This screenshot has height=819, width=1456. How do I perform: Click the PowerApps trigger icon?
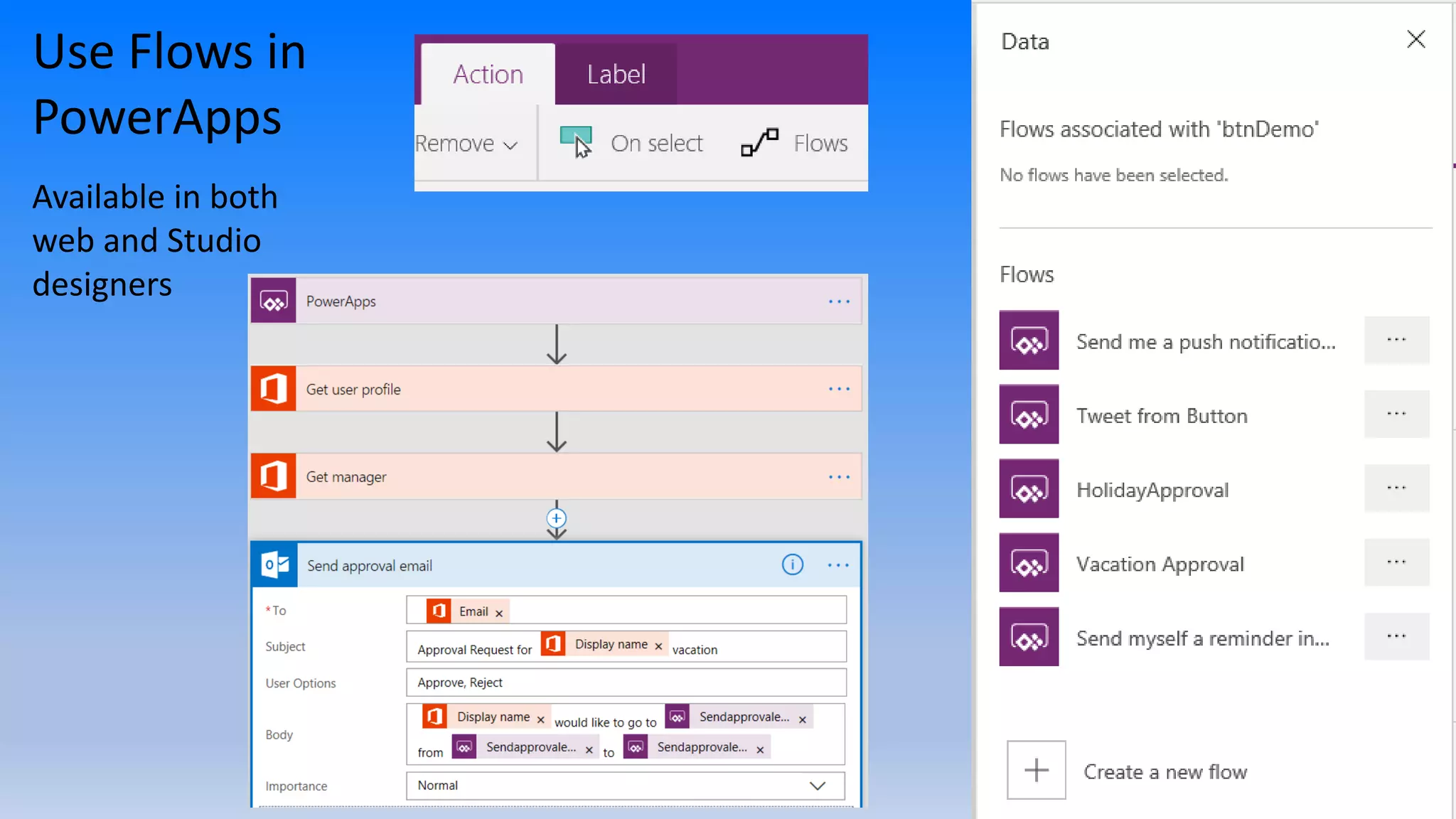pyautogui.click(x=274, y=301)
